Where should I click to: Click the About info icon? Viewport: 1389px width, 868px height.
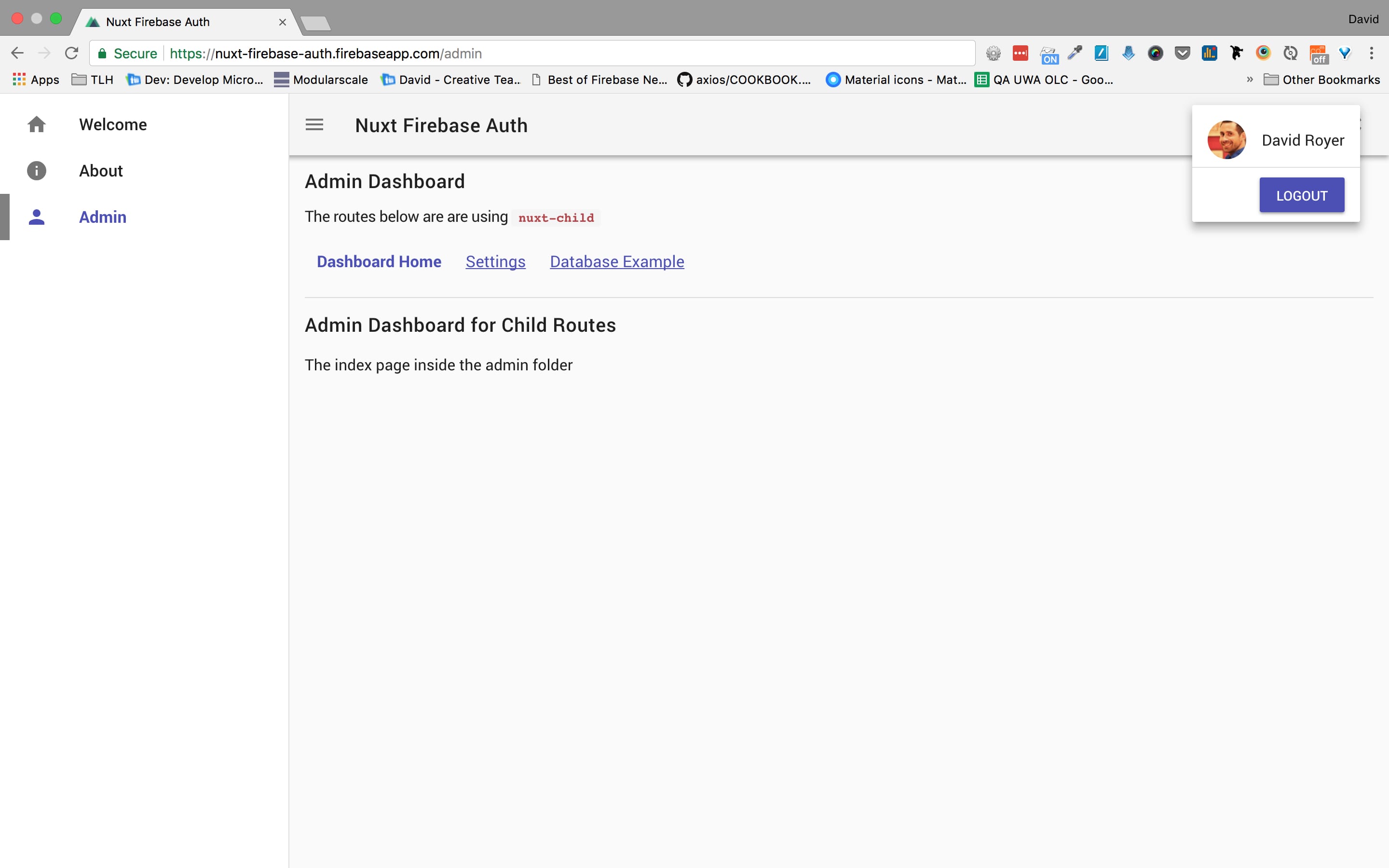37,171
